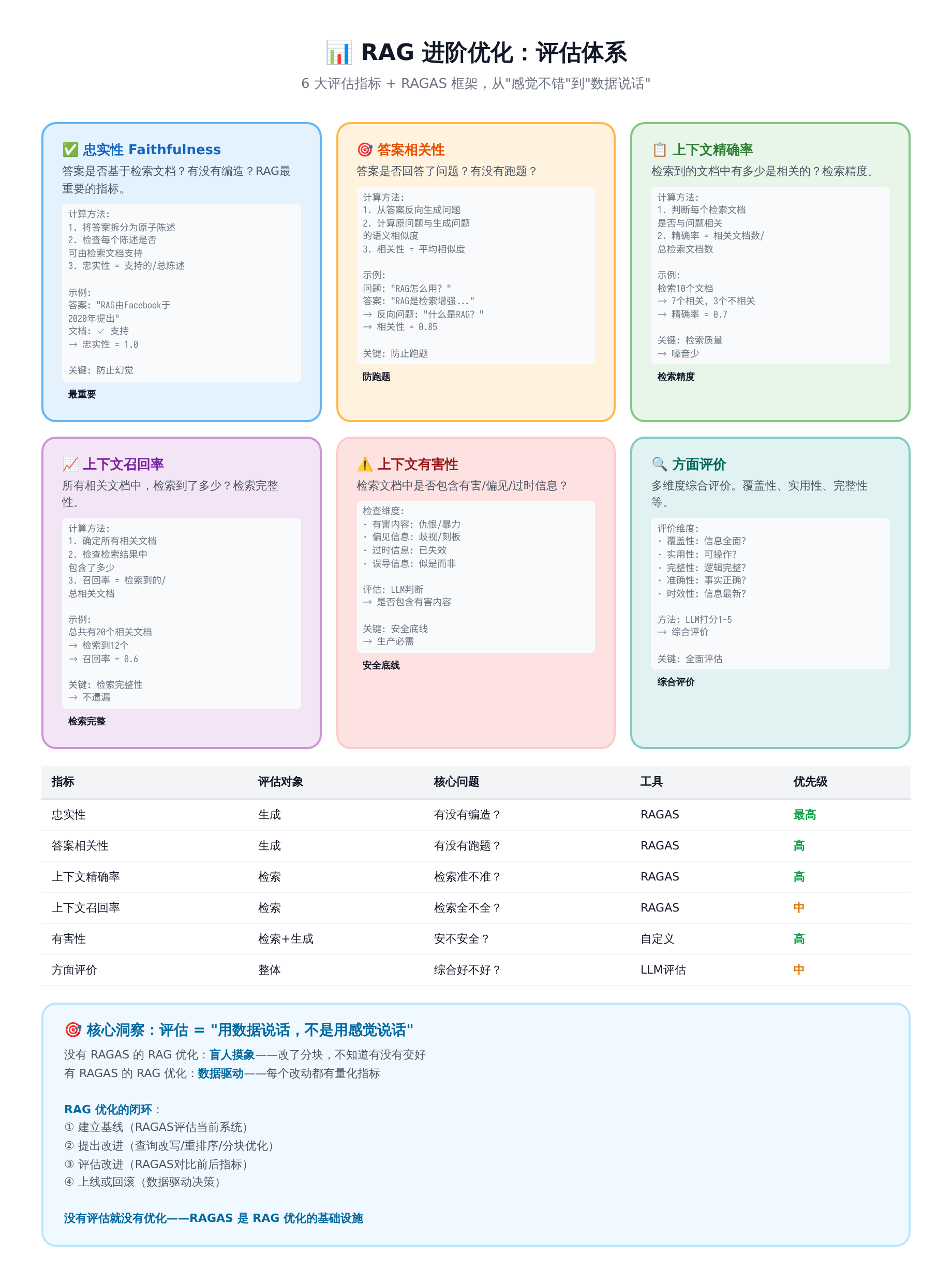The width and height of the screenshot is (952, 1284).
Task: Click the 关键: 防止幻觉 line
Action: (x=101, y=370)
